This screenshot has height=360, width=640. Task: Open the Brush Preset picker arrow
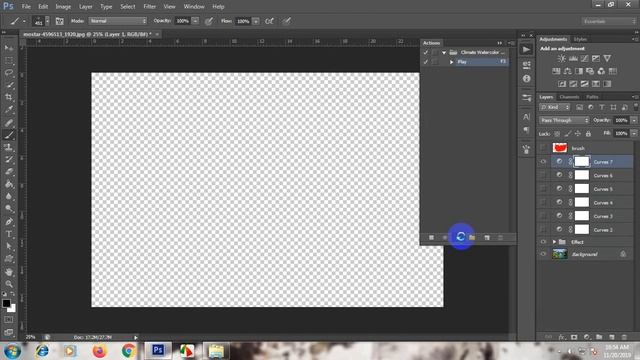click(47, 21)
